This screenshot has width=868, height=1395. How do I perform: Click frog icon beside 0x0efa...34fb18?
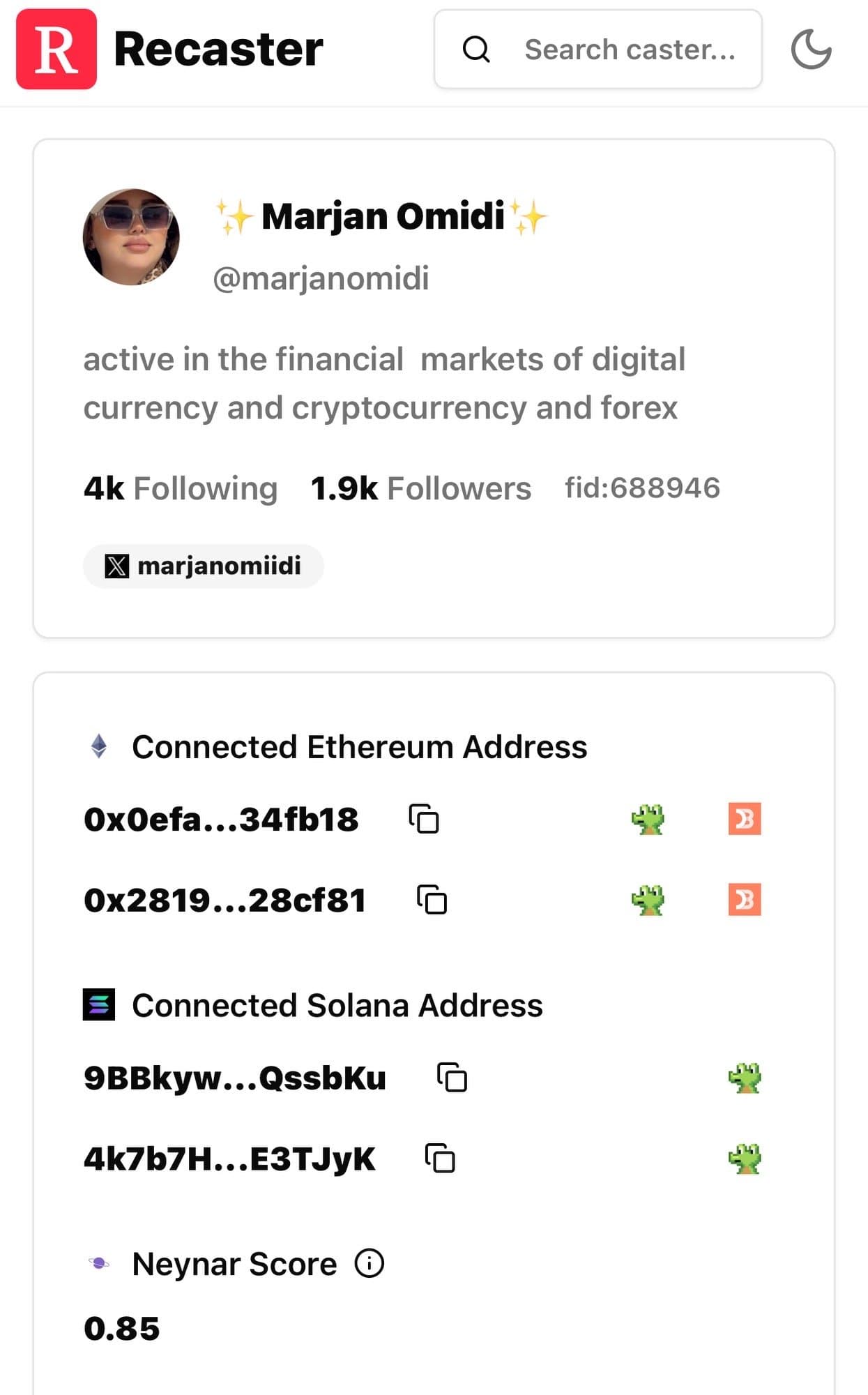tap(648, 819)
